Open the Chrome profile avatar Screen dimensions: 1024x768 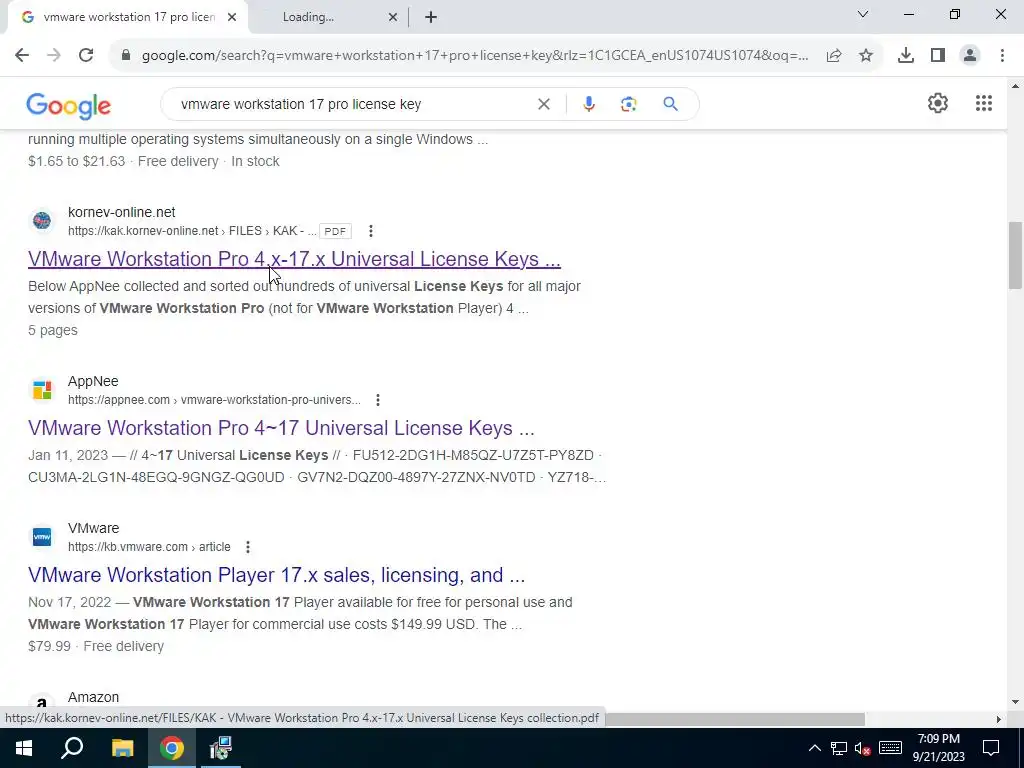(970, 56)
